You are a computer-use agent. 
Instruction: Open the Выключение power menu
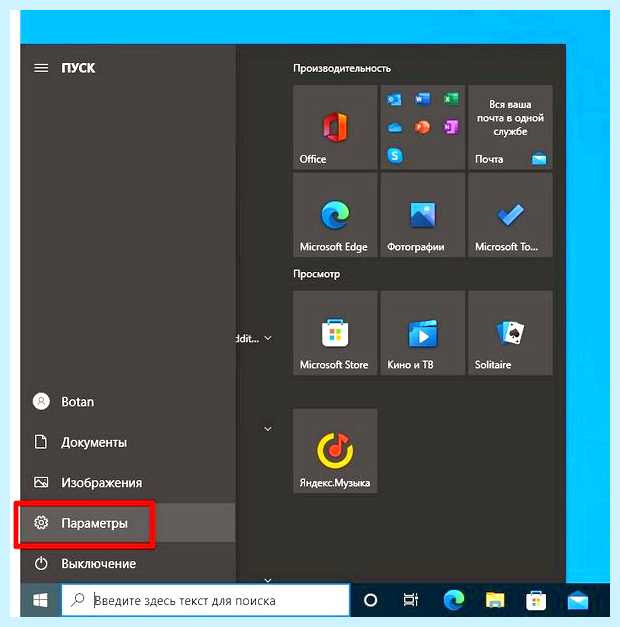coord(128,563)
